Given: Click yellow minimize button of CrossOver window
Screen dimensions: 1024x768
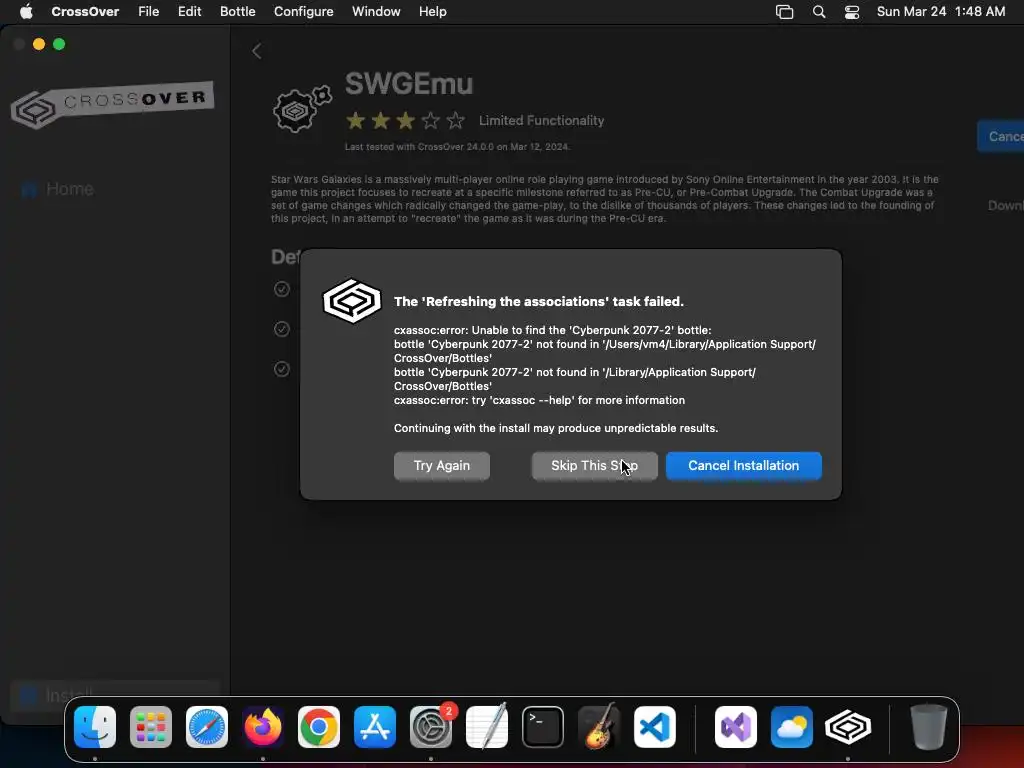Looking at the screenshot, I should [39, 44].
